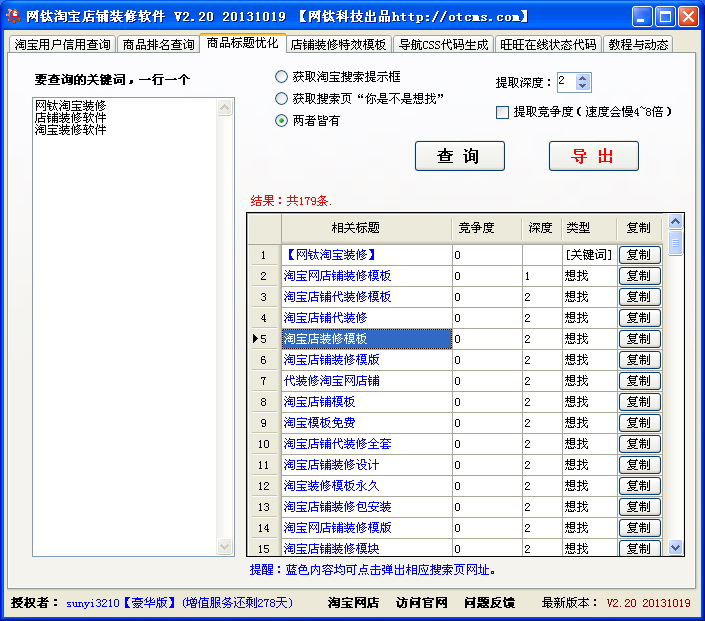Go to 旺旺在线状态代码 tab

tap(549, 45)
